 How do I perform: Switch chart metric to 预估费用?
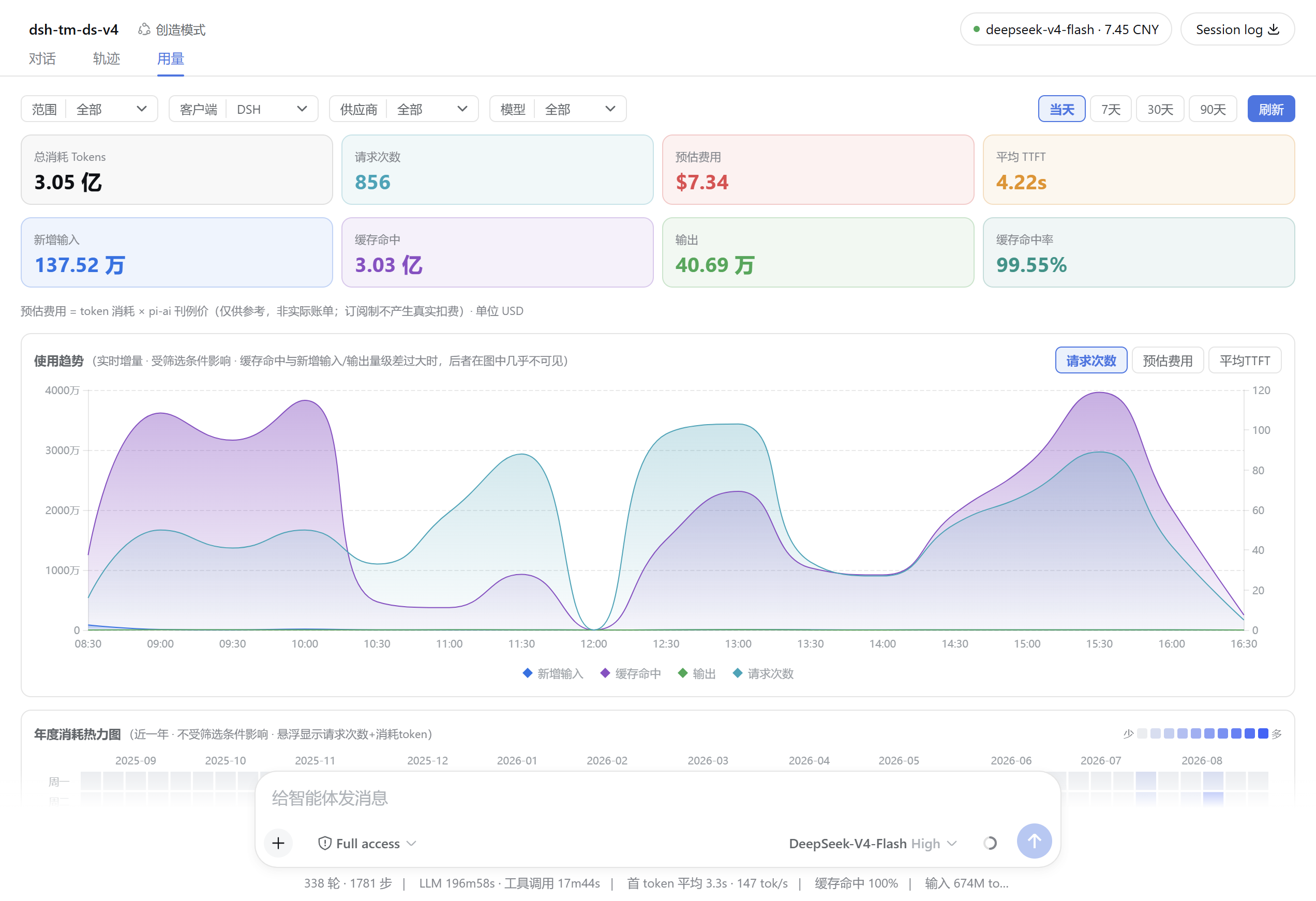pos(1167,360)
